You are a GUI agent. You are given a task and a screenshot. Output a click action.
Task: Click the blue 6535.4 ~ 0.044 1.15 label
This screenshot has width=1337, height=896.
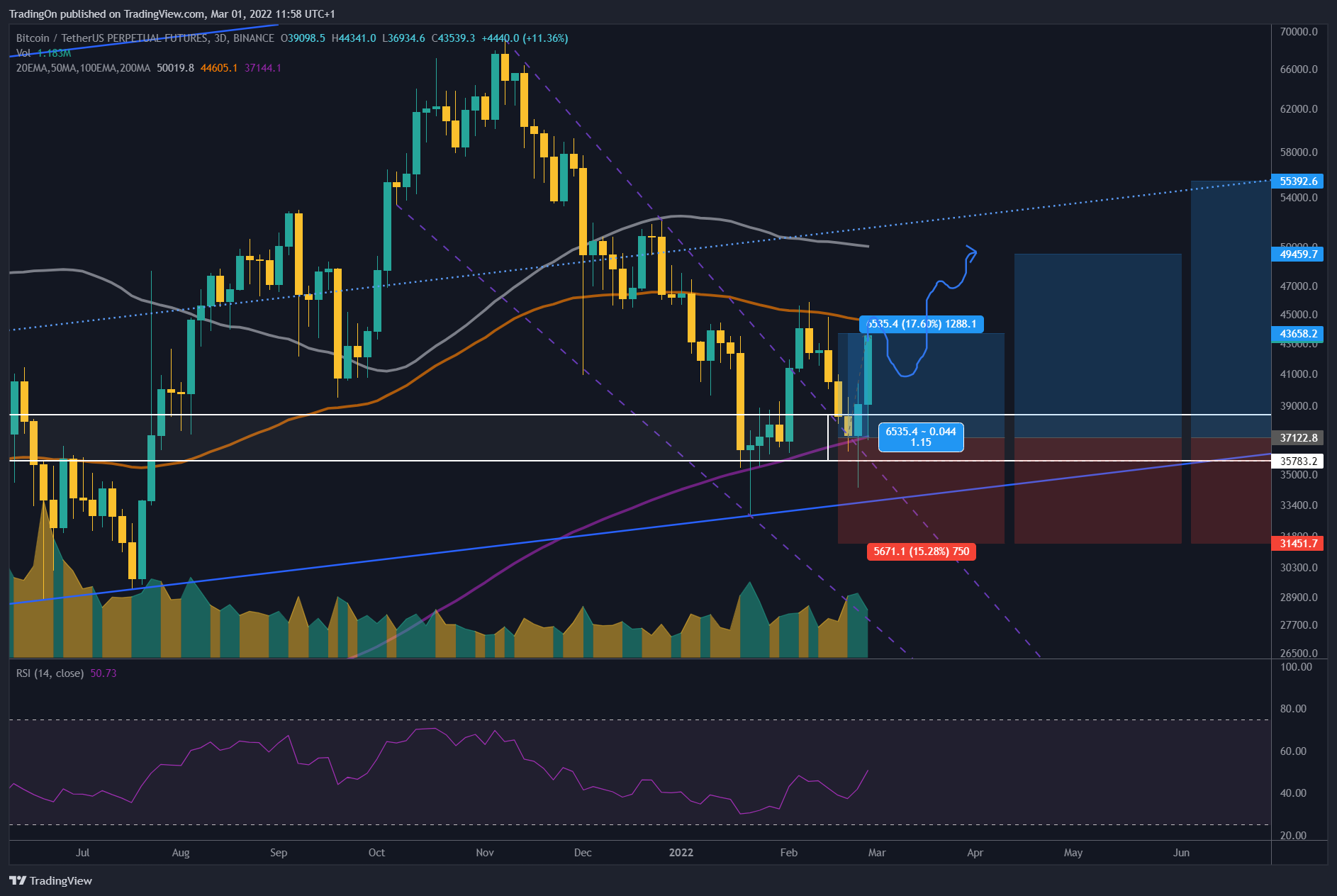tap(921, 437)
